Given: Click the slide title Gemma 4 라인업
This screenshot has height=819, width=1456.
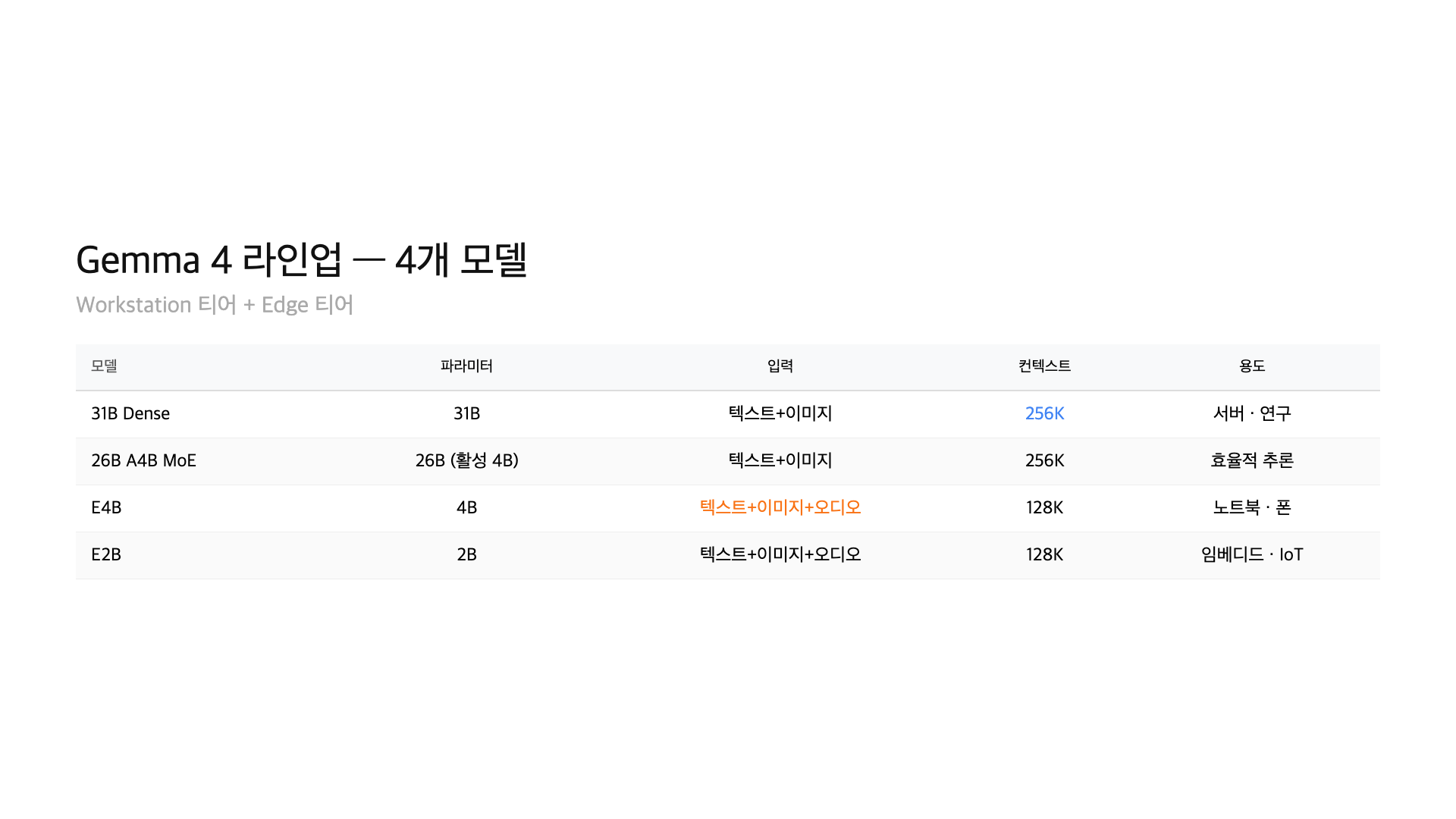Looking at the screenshot, I should (301, 260).
